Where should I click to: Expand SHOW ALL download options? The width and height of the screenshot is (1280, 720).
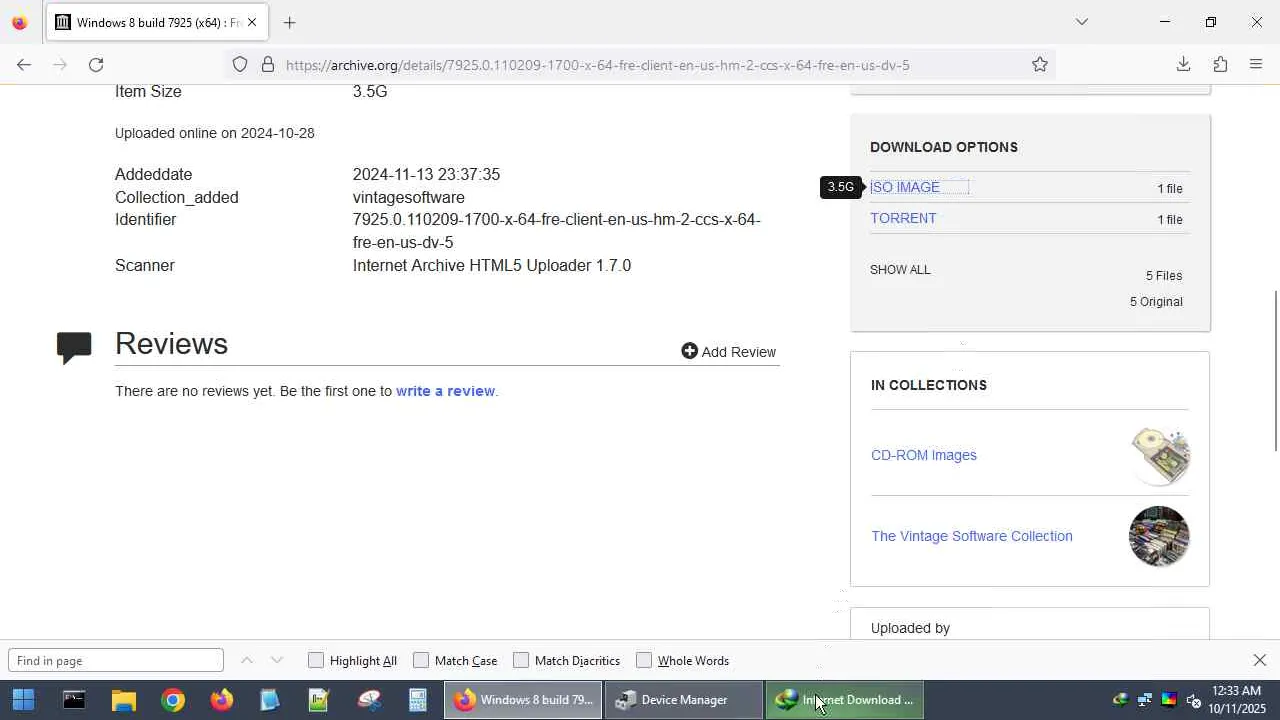[900, 270]
